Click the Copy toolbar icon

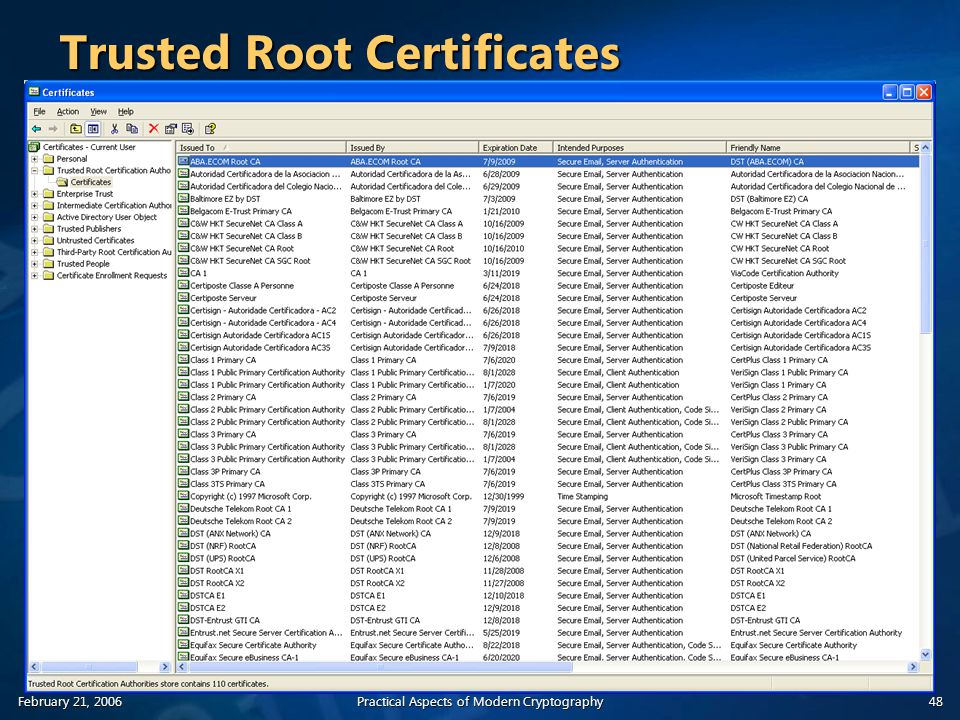click(x=132, y=129)
